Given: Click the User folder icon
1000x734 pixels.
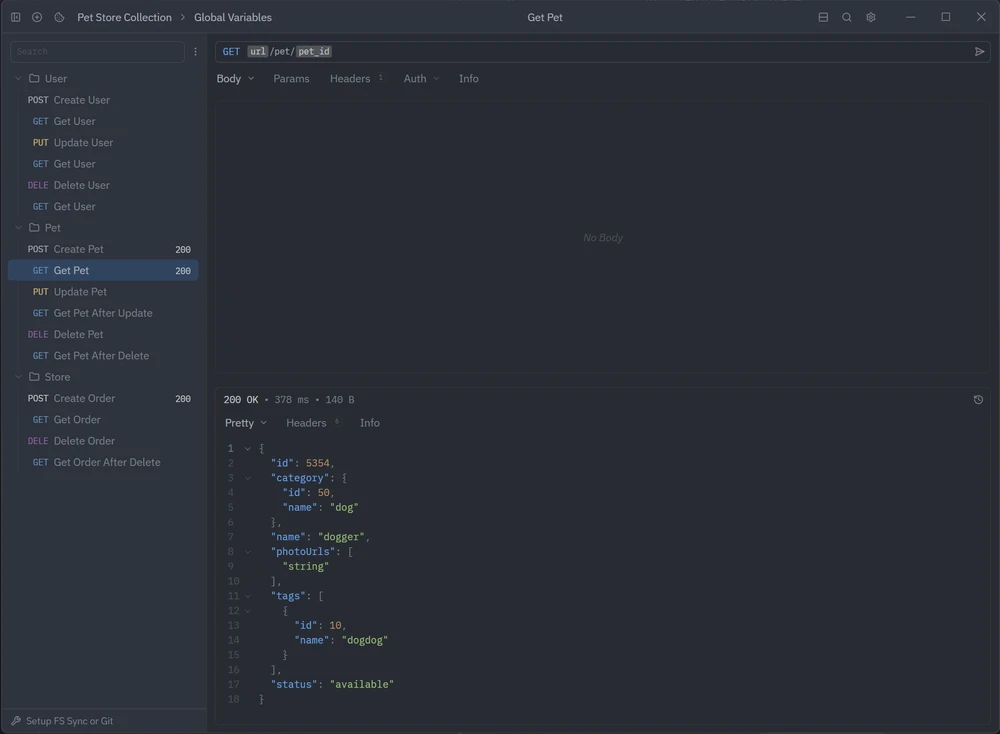Looking at the screenshot, I should (34, 78).
